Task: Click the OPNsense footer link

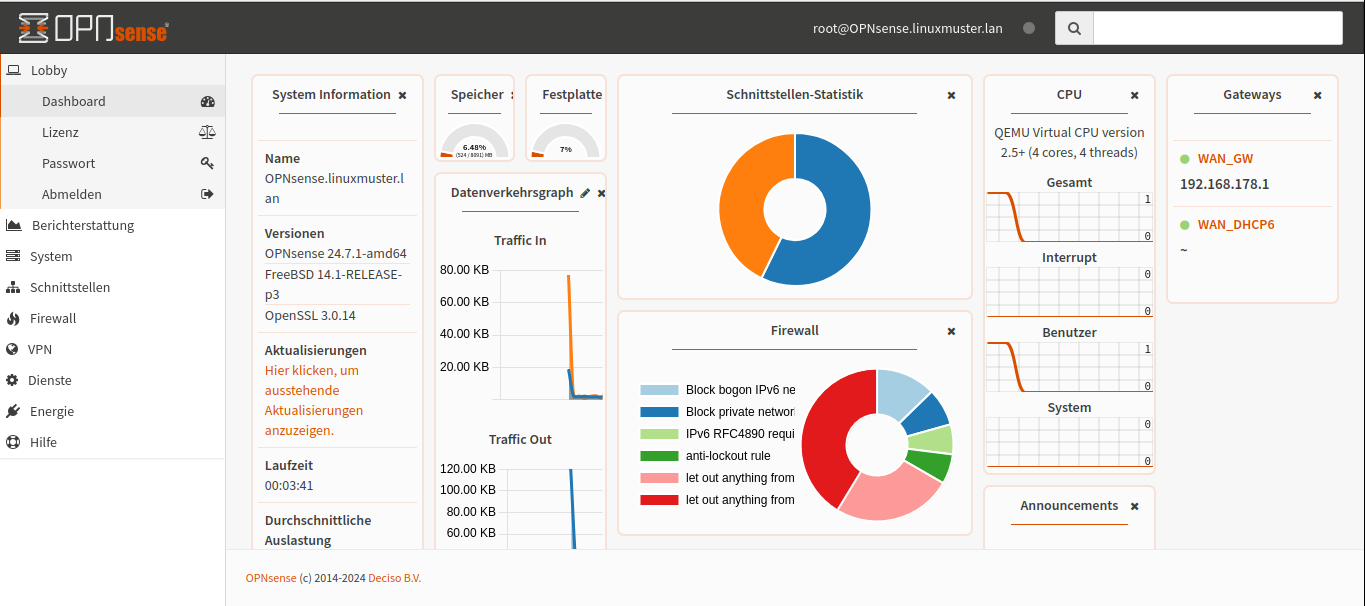Action: click(x=271, y=578)
